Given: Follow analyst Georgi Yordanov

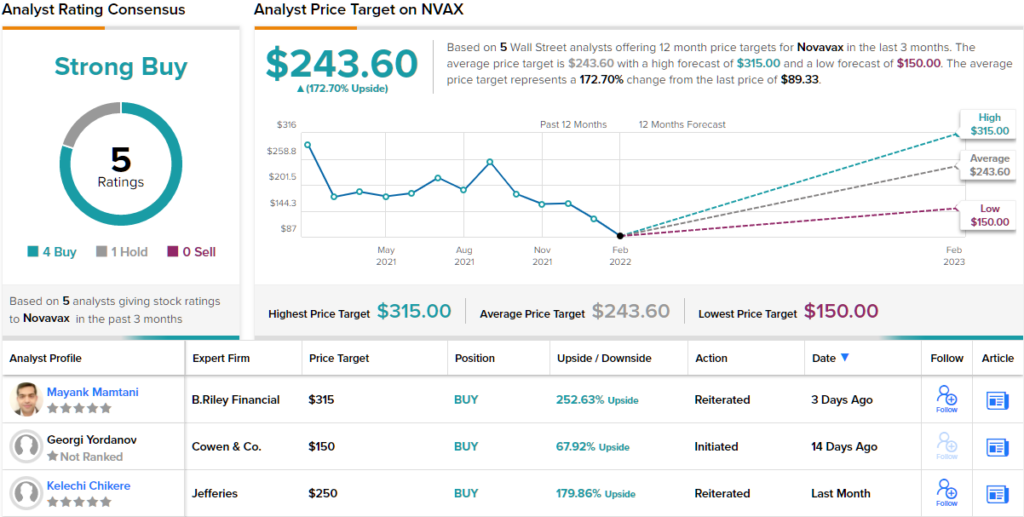Looking at the screenshot, I should click(946, 444).
